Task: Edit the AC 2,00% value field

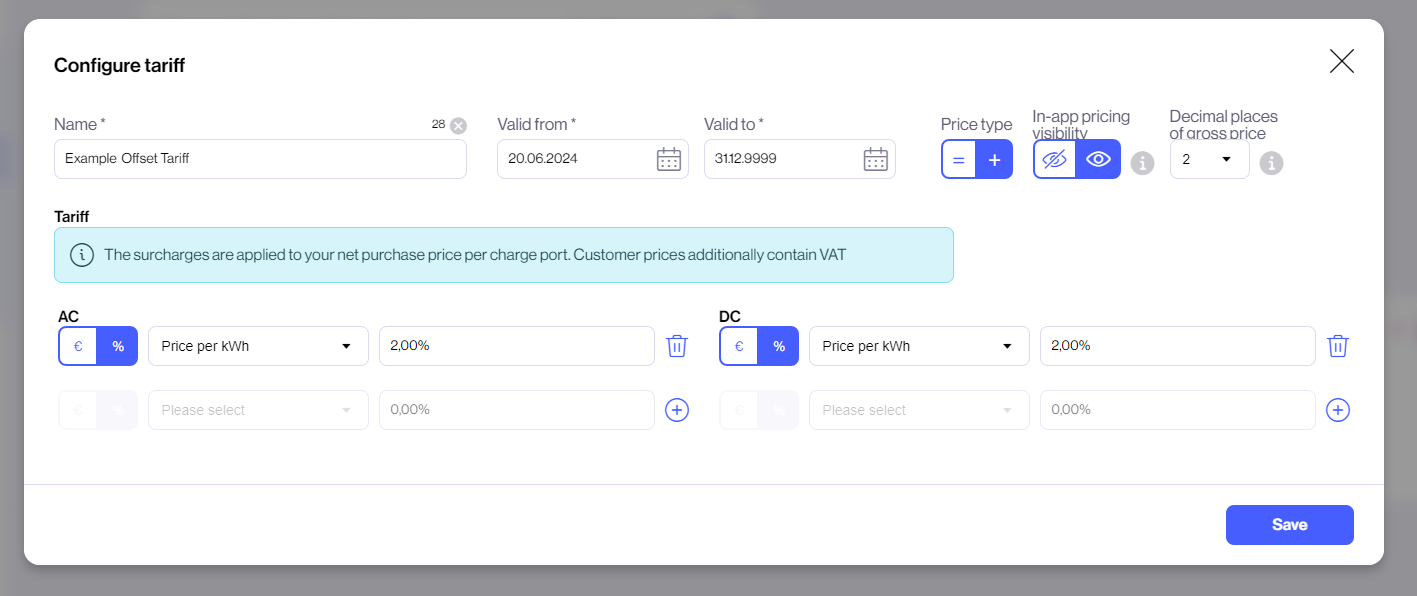Action: click(516, 346)
